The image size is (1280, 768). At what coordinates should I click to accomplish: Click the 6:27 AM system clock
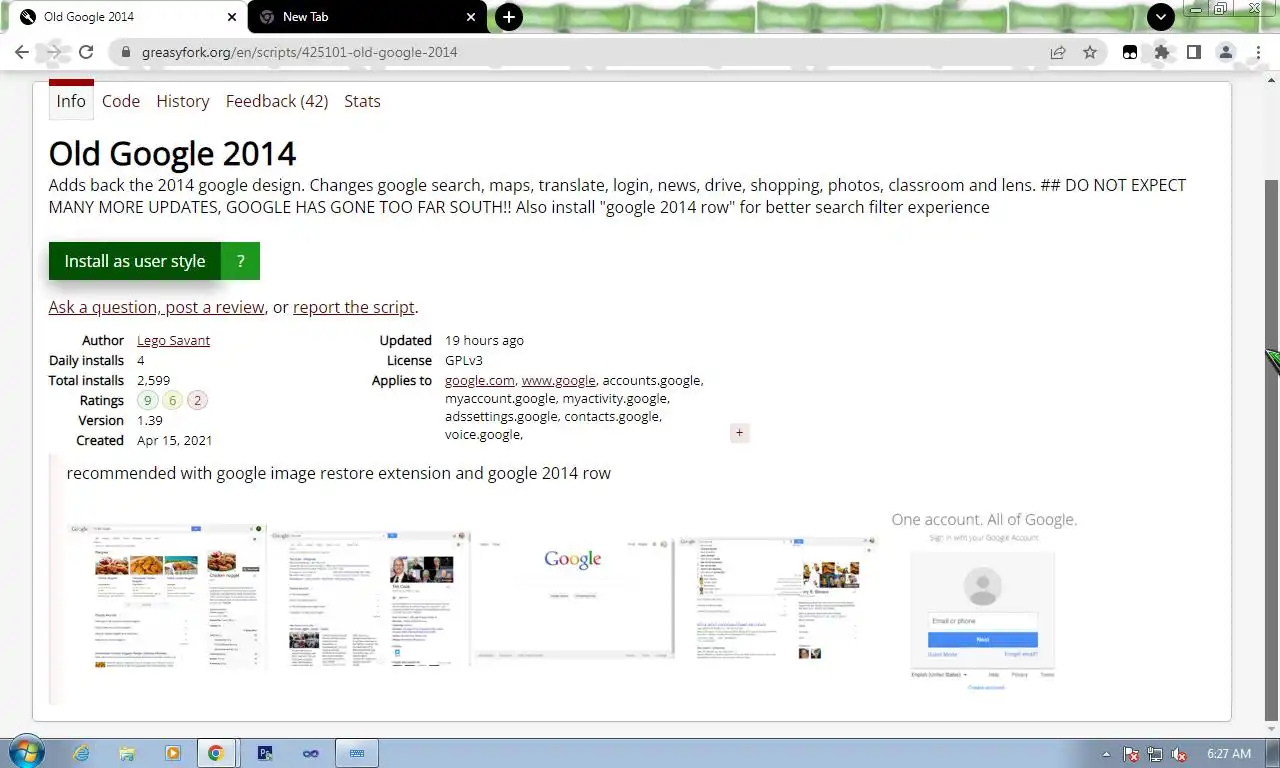click(1229, 754)
